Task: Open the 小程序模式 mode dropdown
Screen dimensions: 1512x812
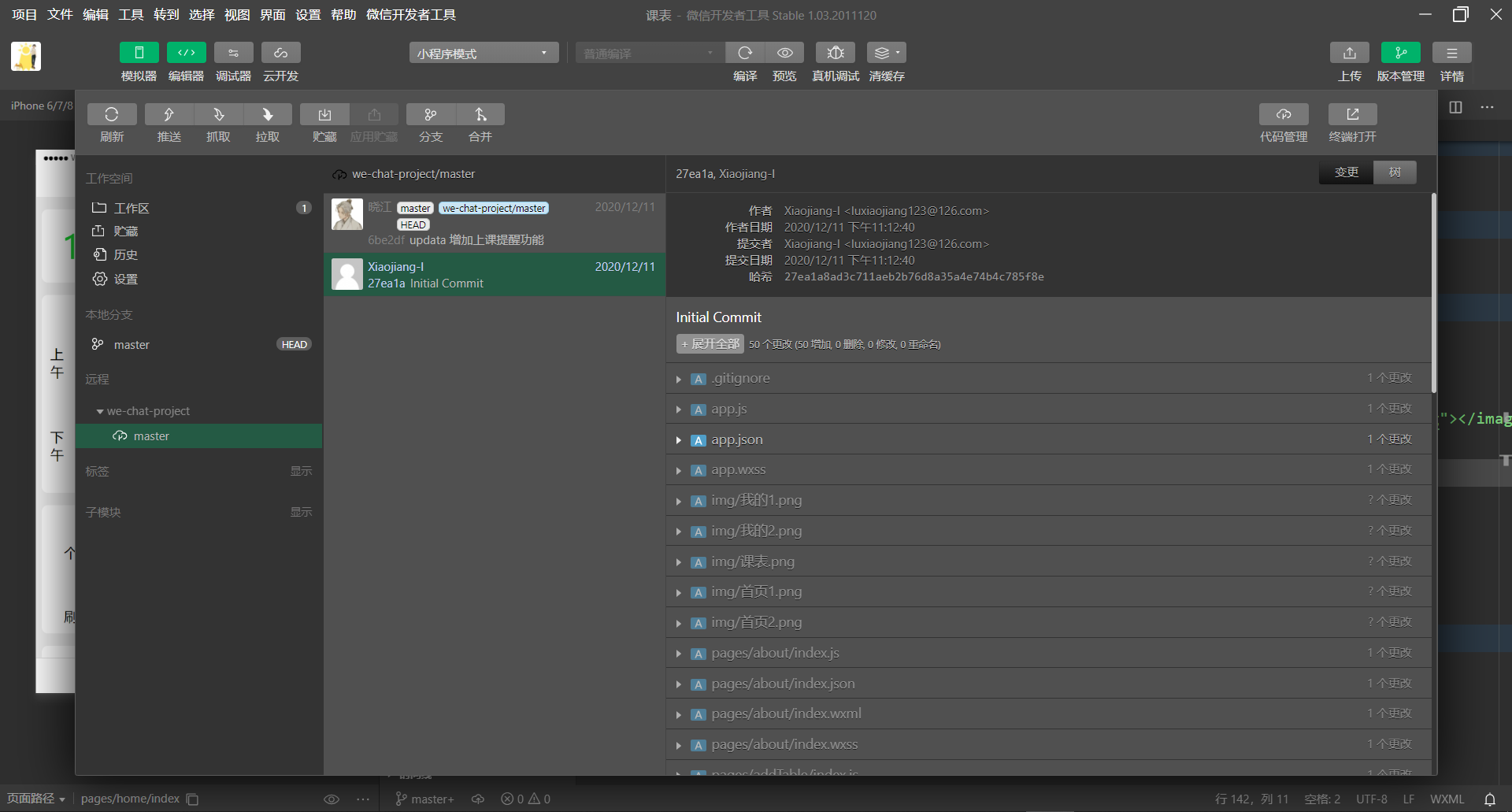Action: [484, 53]
